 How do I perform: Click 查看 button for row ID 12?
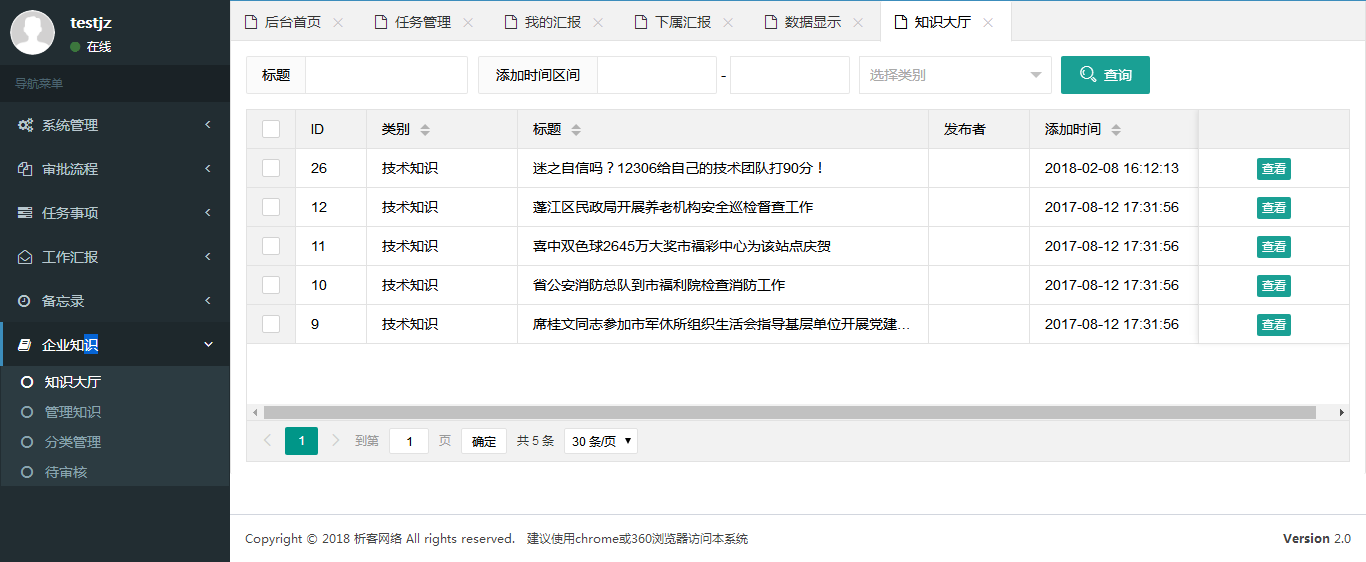click(x=1273, y=208)
